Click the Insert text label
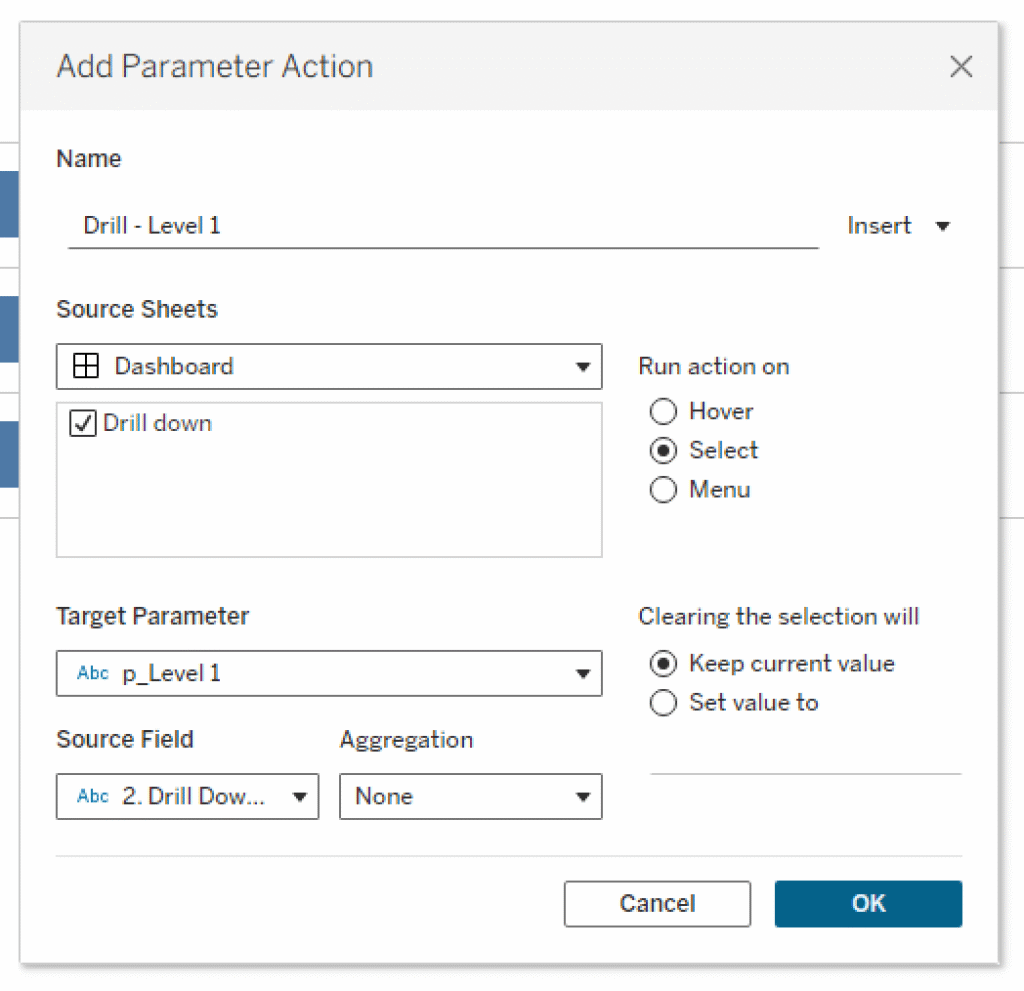The height and width of the screenshot is (991, 1024). coord(878,226)
